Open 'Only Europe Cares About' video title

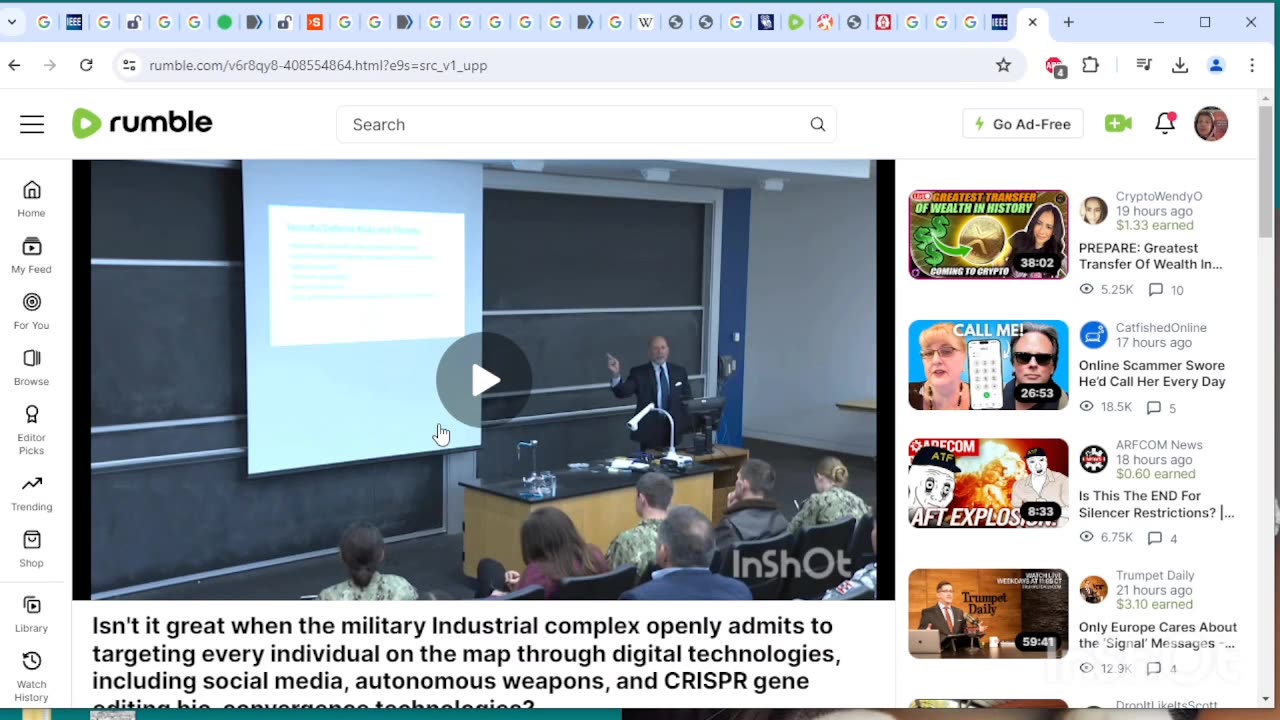point(1158,635)
